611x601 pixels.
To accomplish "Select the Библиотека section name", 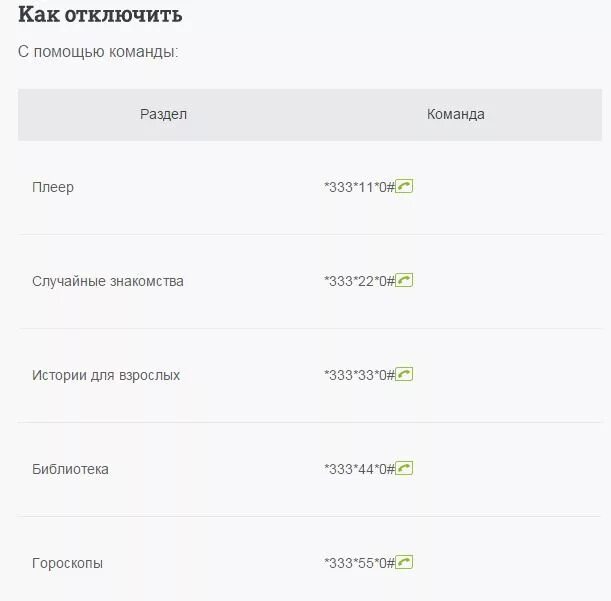I will point(70,469).
